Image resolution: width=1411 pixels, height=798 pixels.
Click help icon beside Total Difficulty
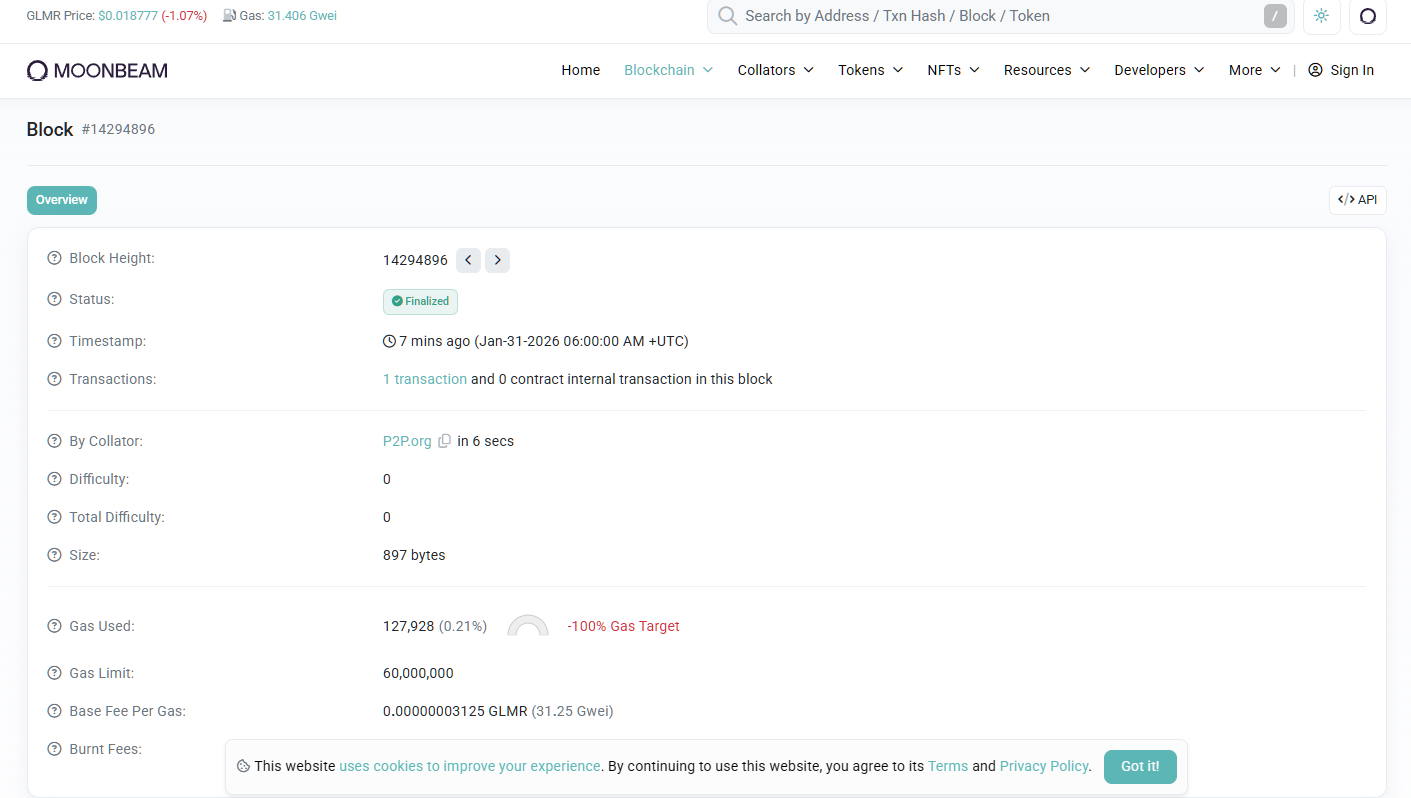(x=55, y=517)
